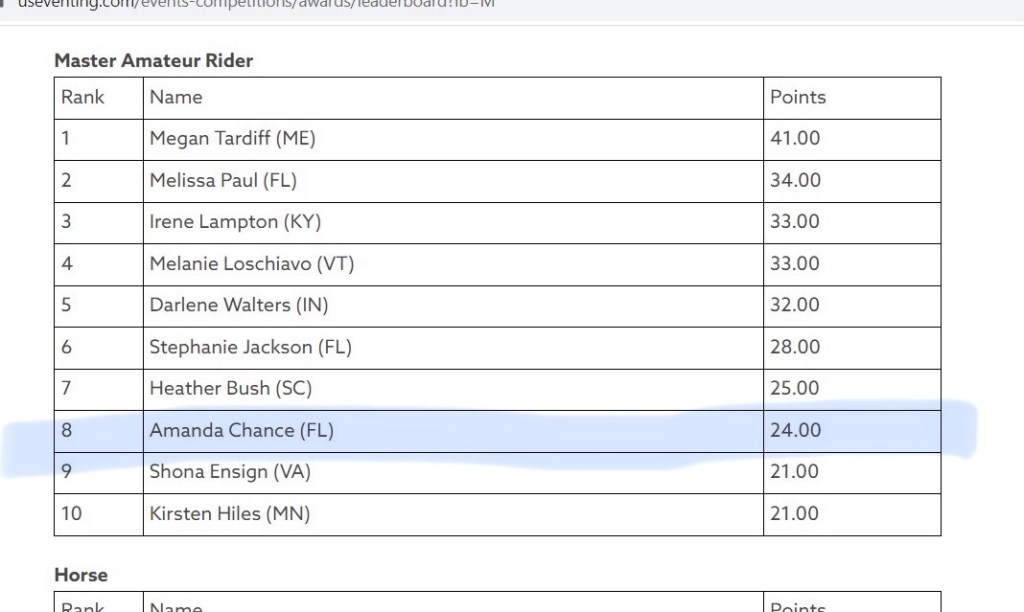Click the 41.00 points cell
This screenshot has width=1024, height=612.
coord(795,139)
